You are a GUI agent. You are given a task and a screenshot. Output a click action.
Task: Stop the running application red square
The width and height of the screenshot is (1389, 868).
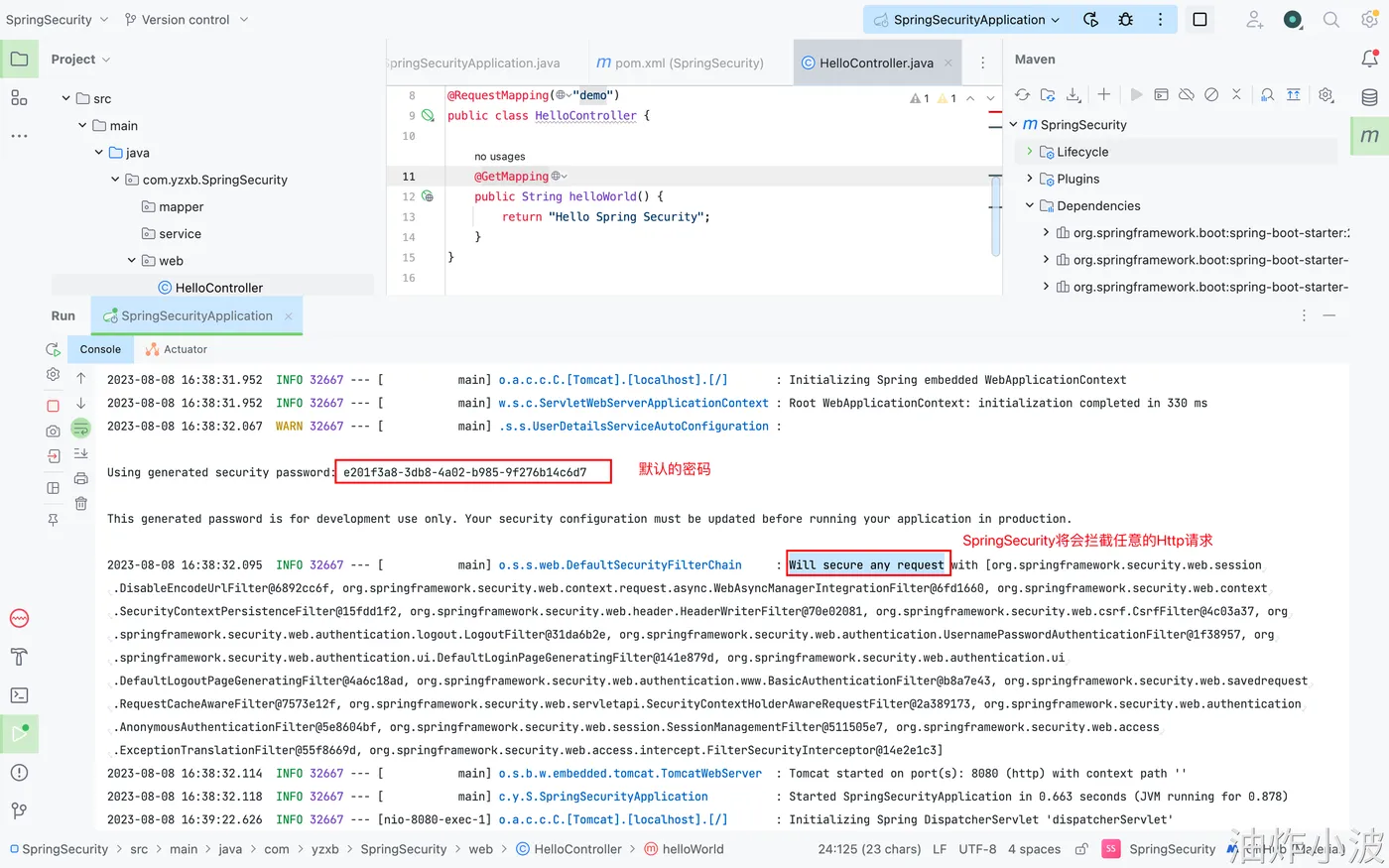point(54,406)
